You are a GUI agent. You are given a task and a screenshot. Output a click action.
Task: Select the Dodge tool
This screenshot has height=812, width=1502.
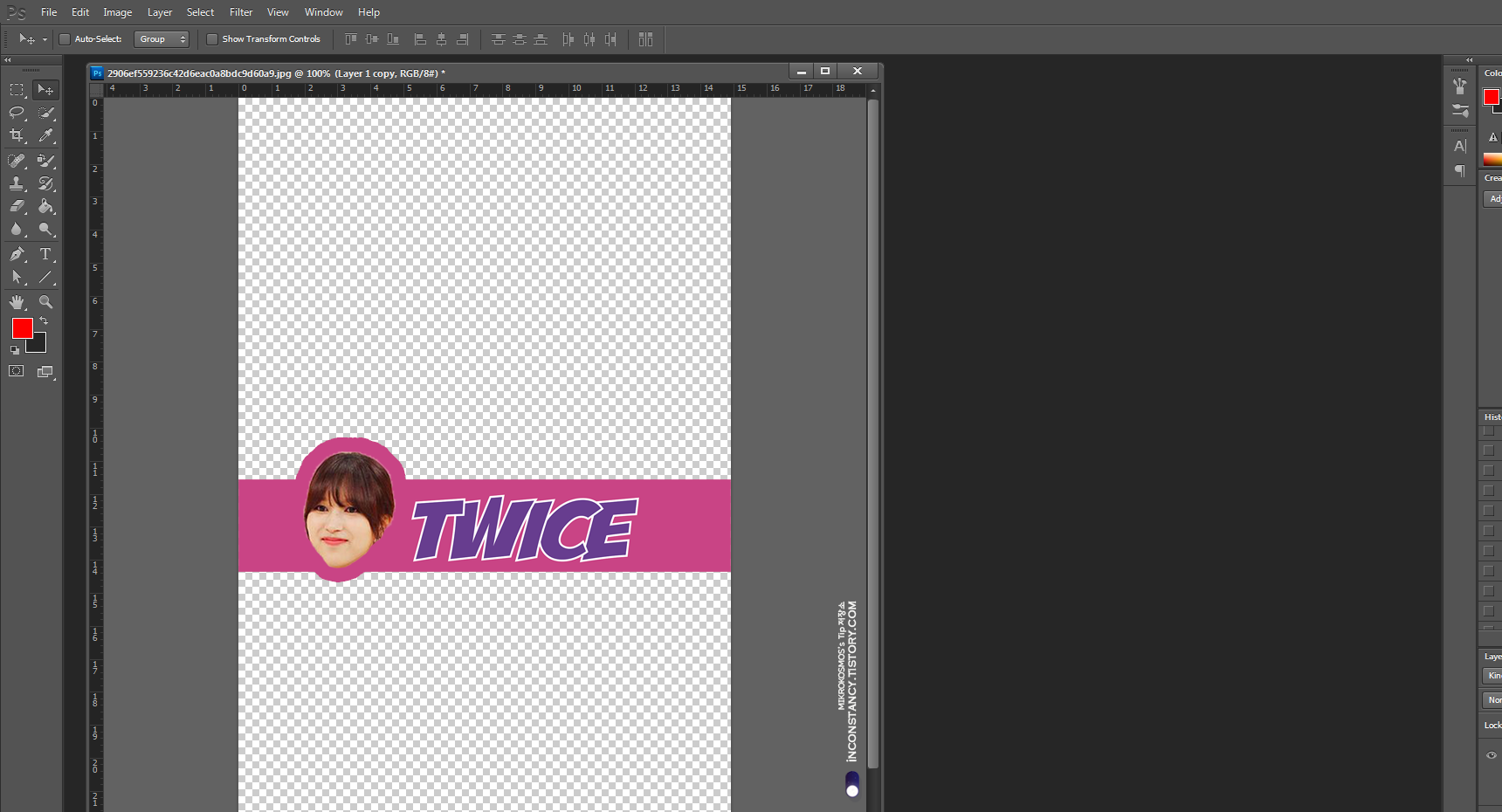coord(46,229)
